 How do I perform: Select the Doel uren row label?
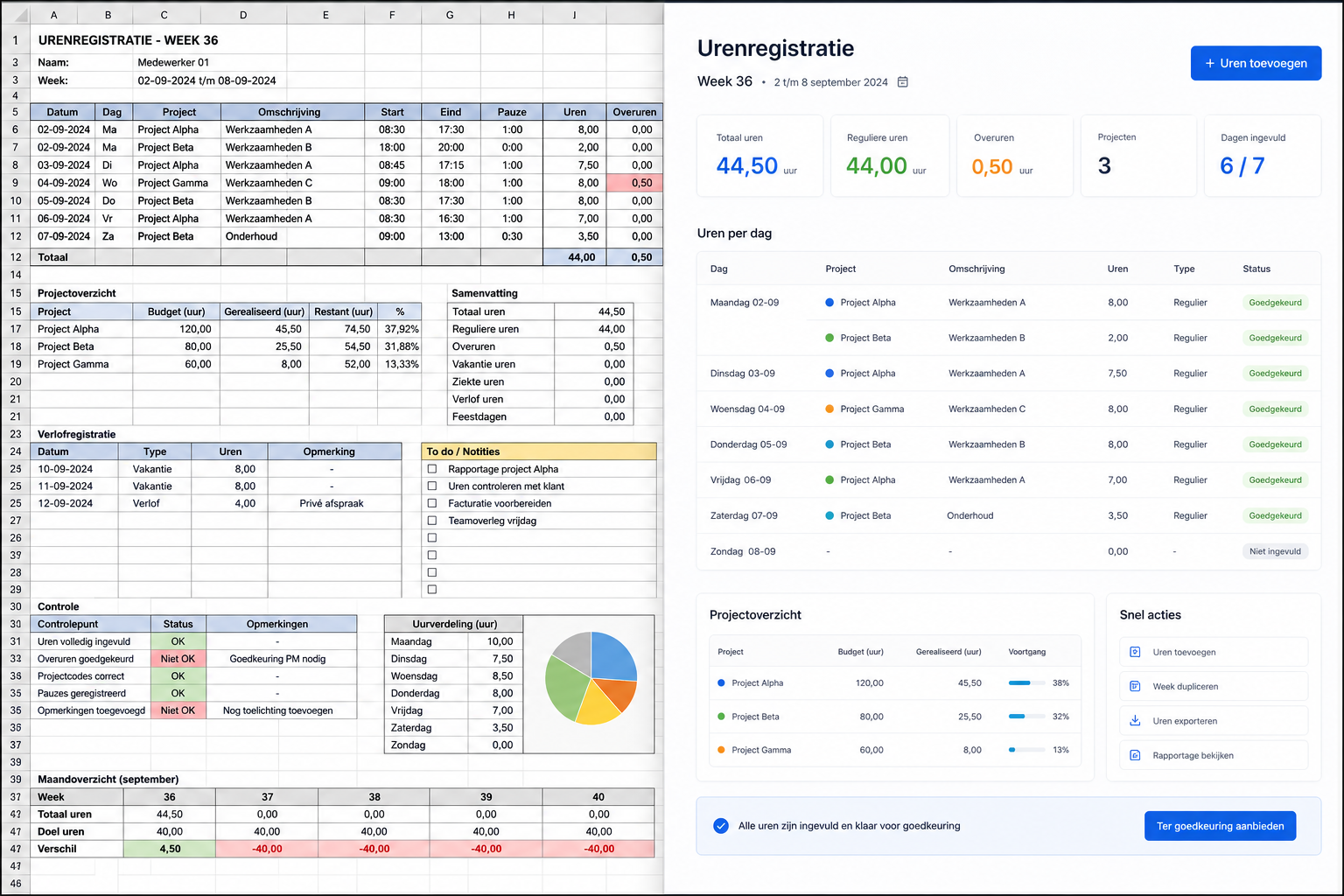click(77, 831)
